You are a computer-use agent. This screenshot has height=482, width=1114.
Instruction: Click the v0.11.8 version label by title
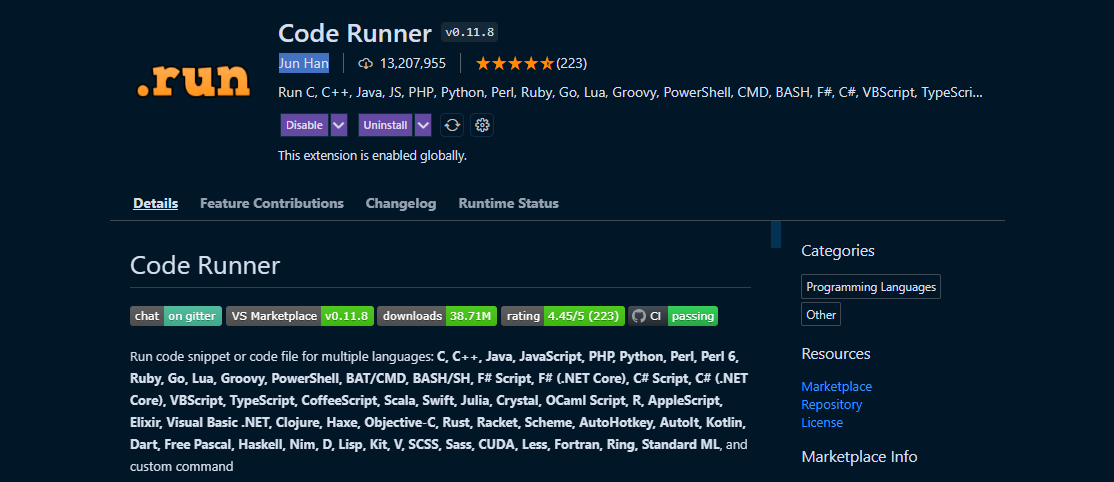(469, 32)
